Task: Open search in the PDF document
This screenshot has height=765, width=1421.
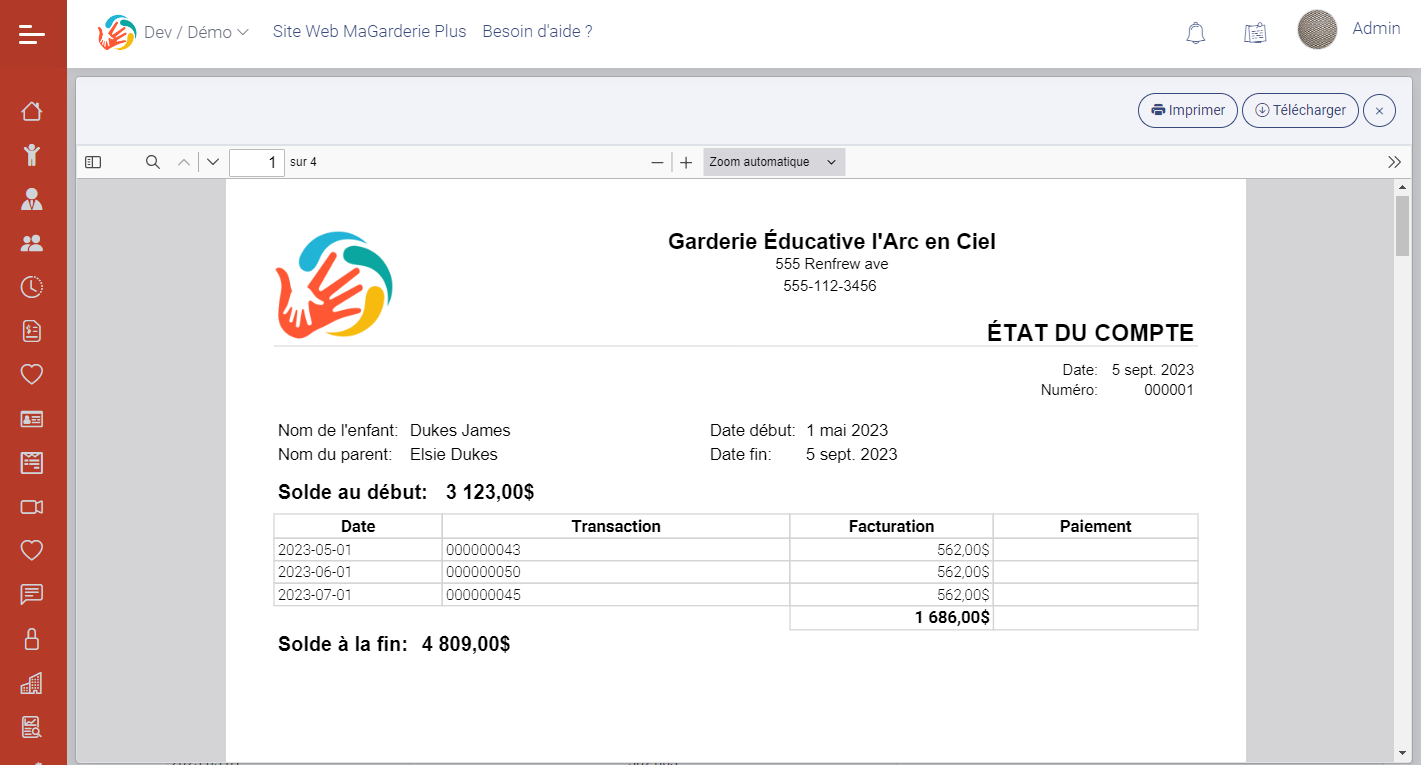Action: coord(153,162)
